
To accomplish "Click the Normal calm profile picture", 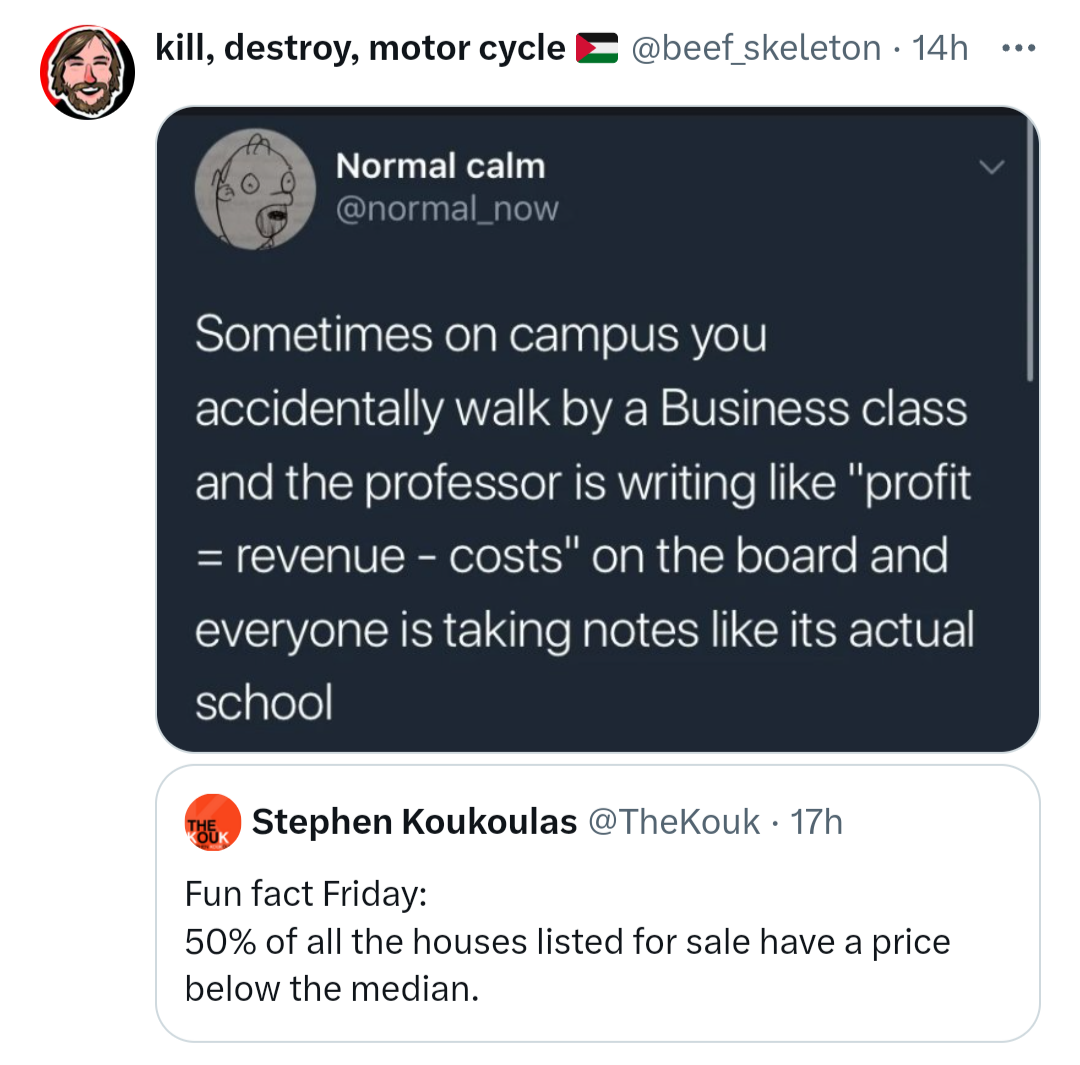I will 255,189.
